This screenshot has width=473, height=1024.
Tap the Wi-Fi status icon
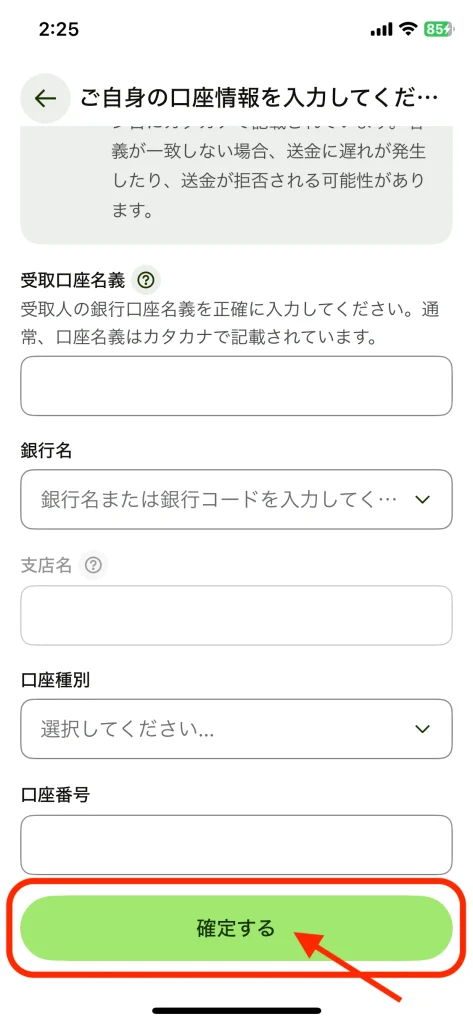point(409,29)
